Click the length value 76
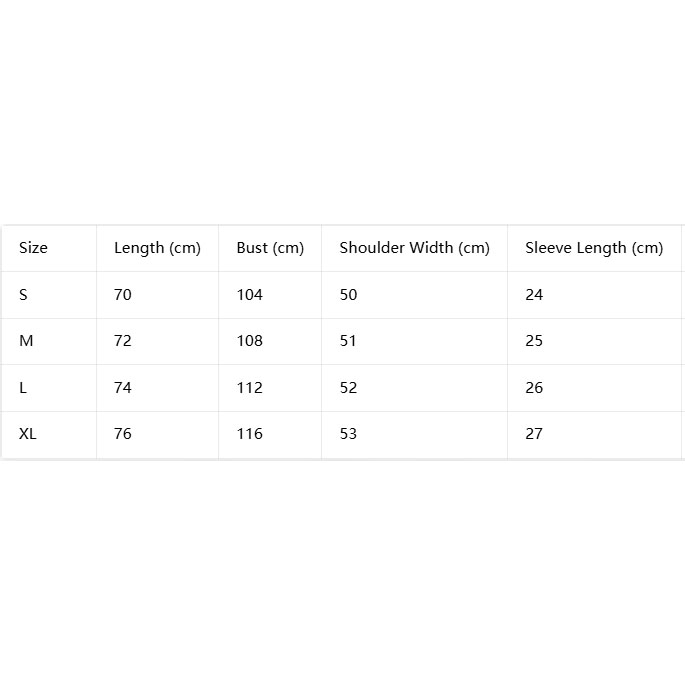685x685 pixels. point(122,434)
